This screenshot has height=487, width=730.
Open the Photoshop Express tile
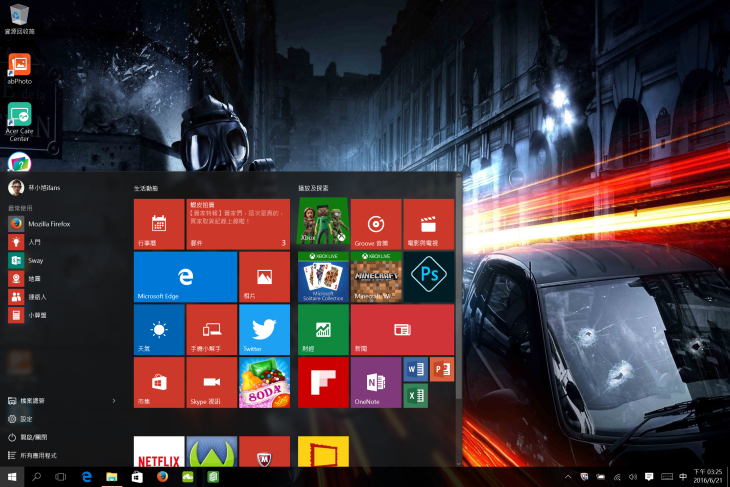click(429, 277)
